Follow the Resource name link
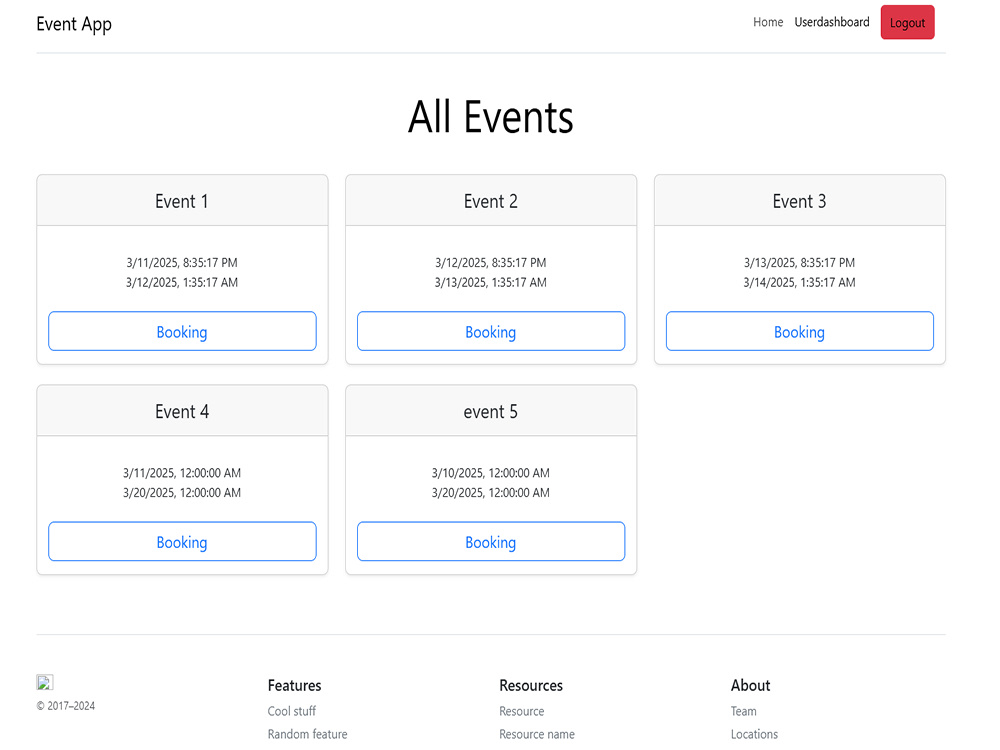 point(537,734)
